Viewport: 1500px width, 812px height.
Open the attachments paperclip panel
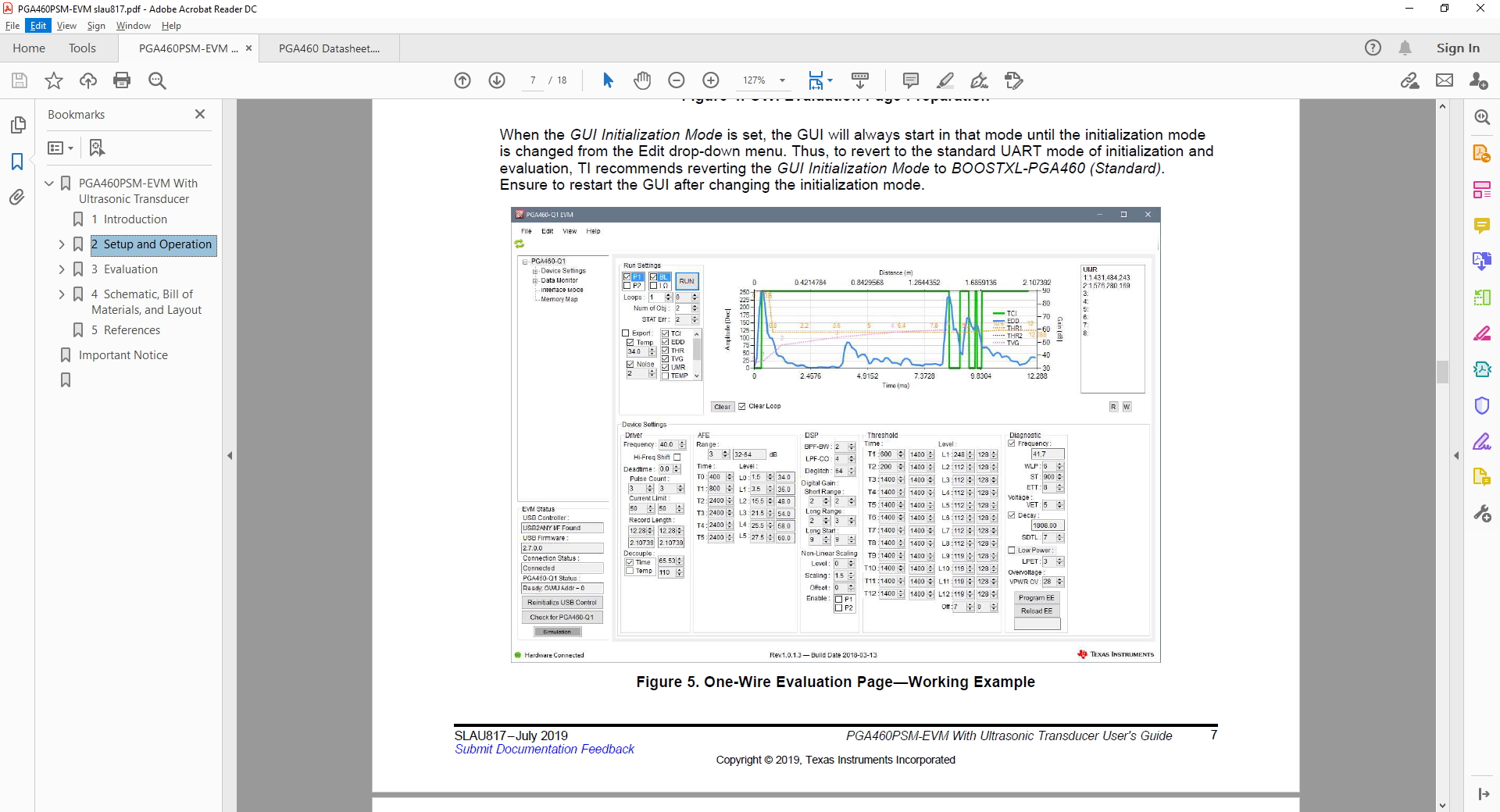pos(17,198)
